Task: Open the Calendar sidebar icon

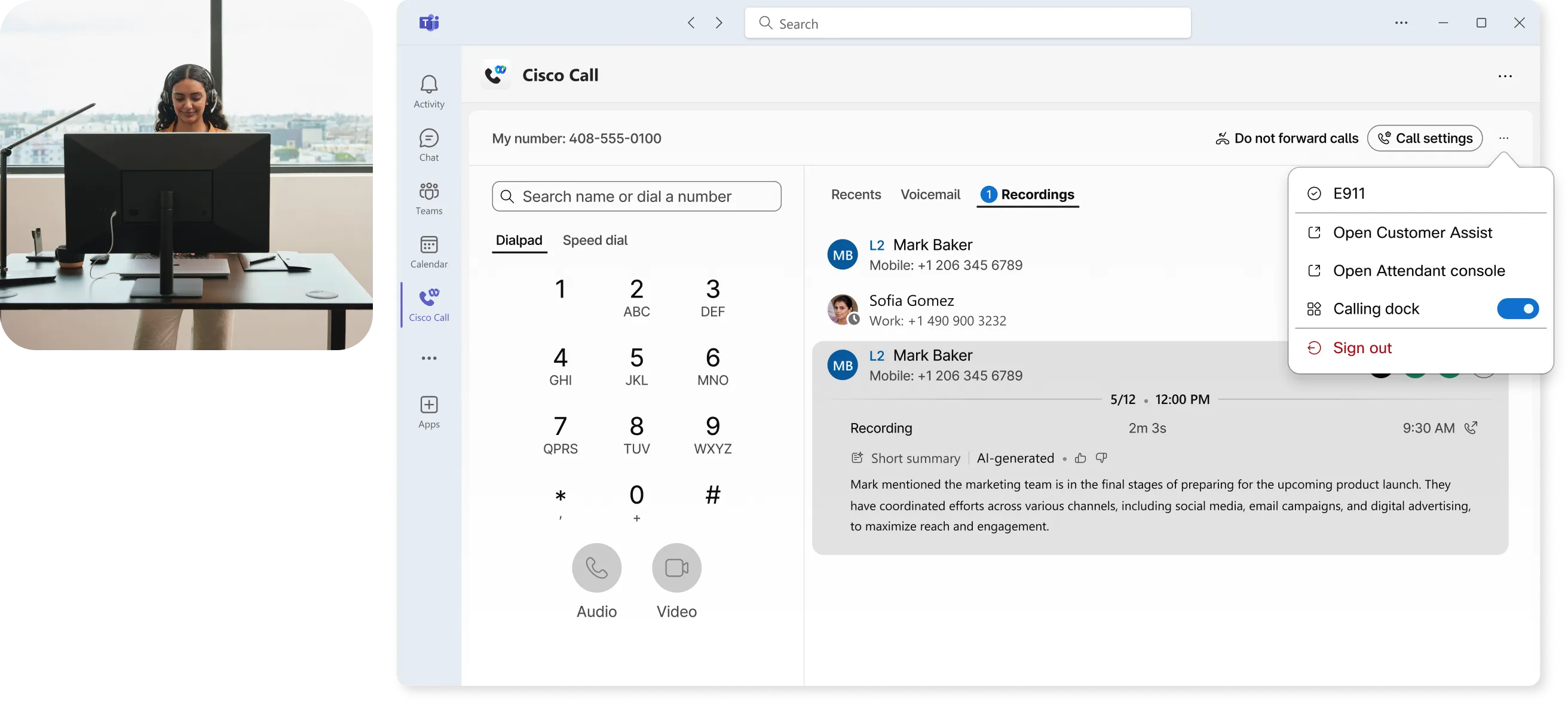Action: point(428,252)
